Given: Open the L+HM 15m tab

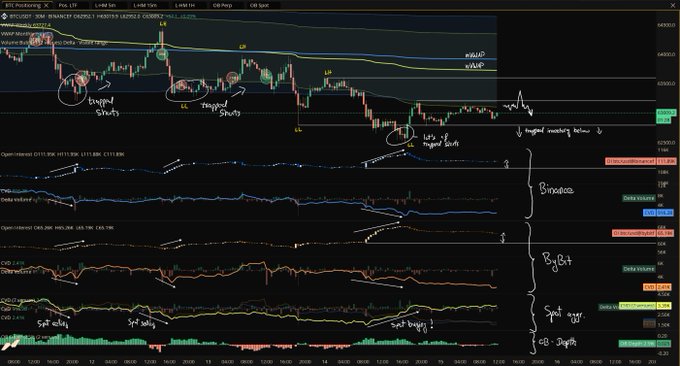Looking at the screenshot, I should point(145,6).
